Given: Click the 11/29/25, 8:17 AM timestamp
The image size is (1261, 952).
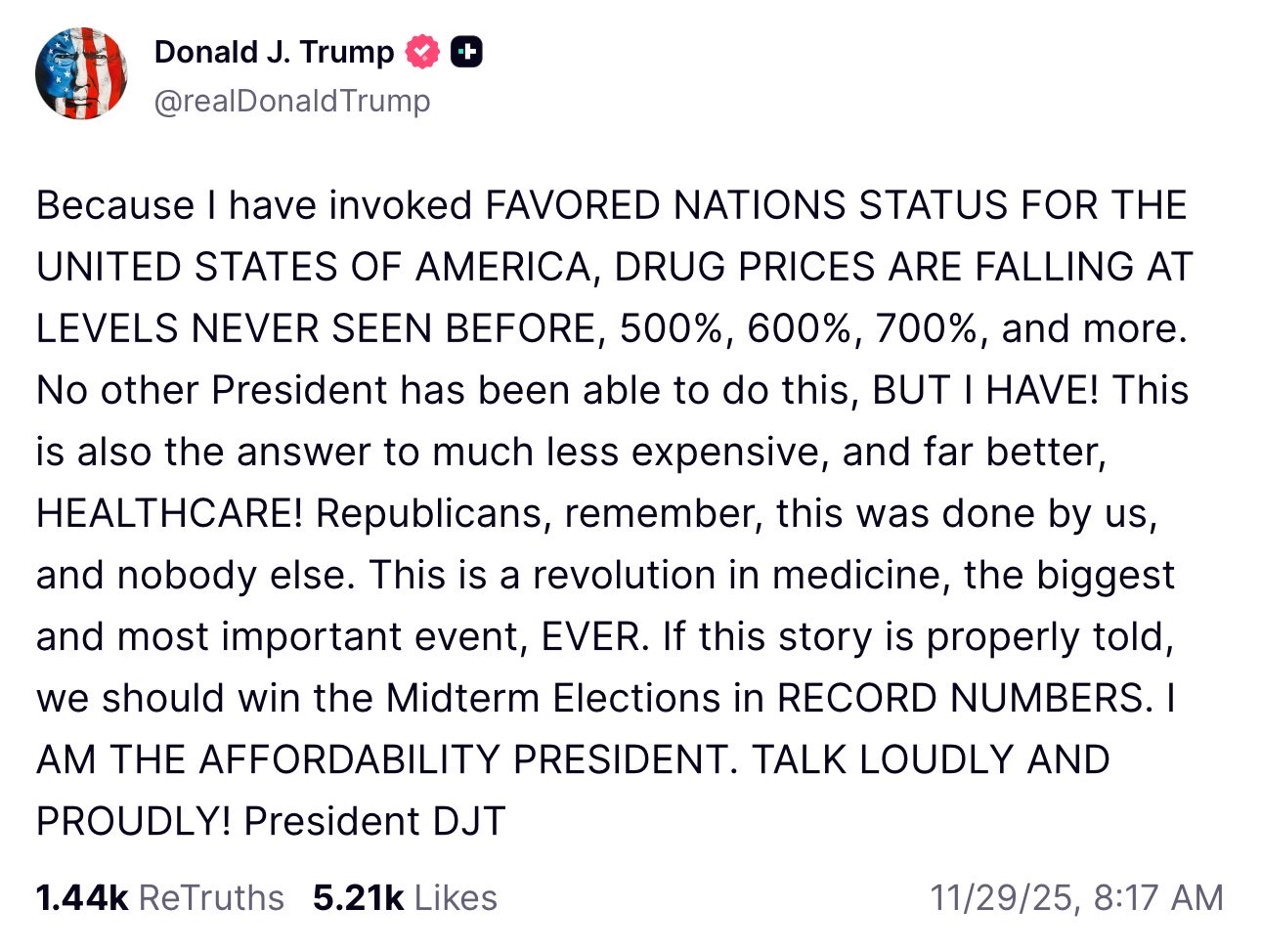Looking at the screenshot, I should [x=1076, y=897].
